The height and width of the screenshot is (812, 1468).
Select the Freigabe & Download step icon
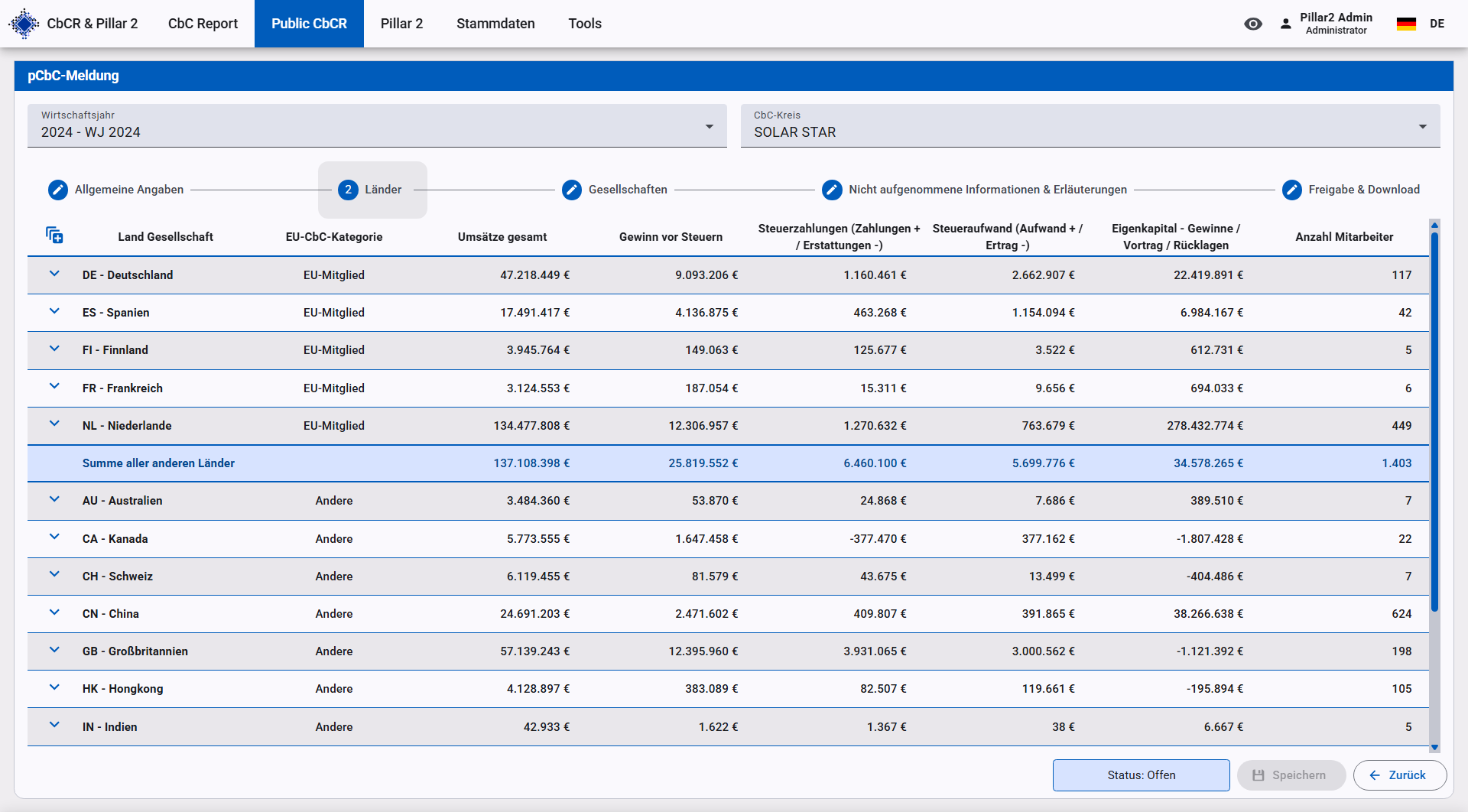[1291, 190]
